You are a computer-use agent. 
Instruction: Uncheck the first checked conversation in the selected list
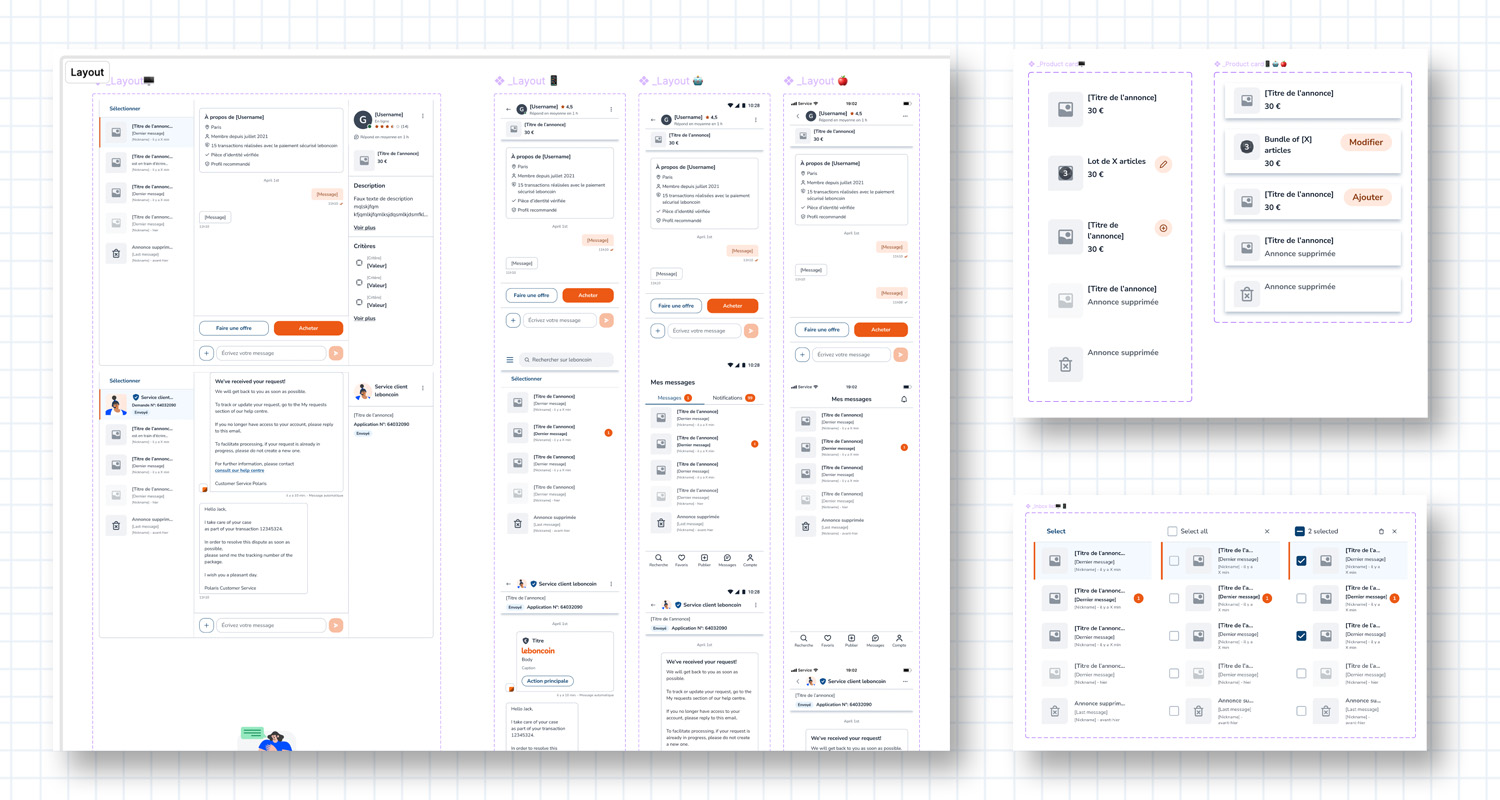[x=1301, y=561]
